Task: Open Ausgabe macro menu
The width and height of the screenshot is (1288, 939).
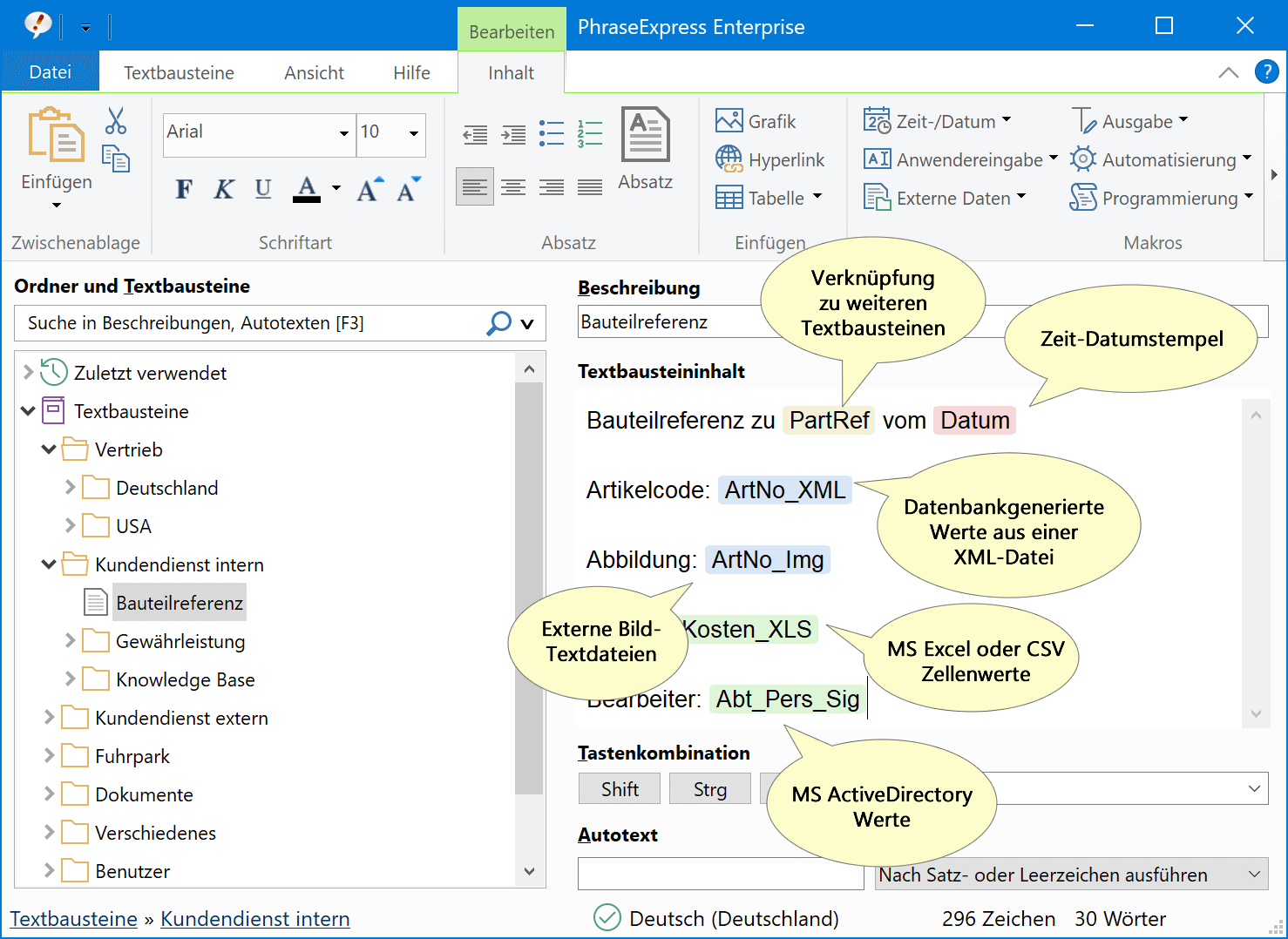Action: (1129, 121)
